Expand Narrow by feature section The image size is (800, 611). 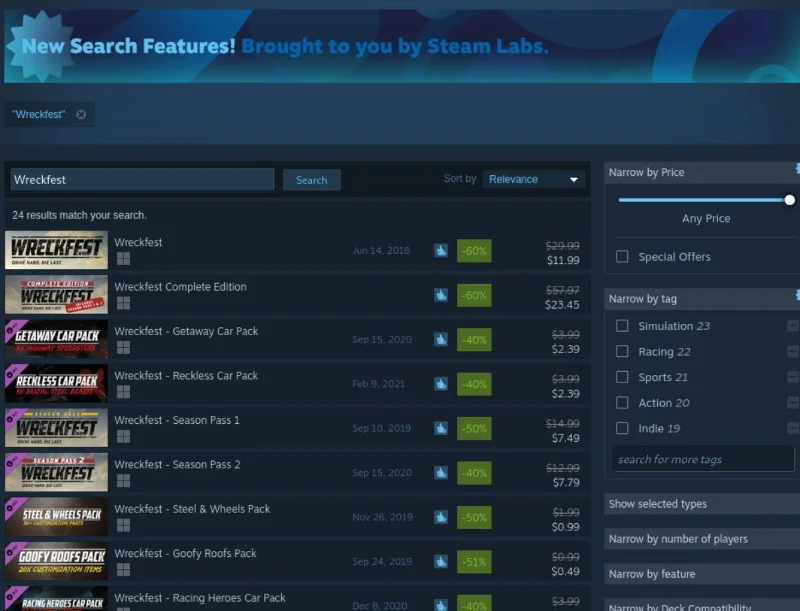702,574
